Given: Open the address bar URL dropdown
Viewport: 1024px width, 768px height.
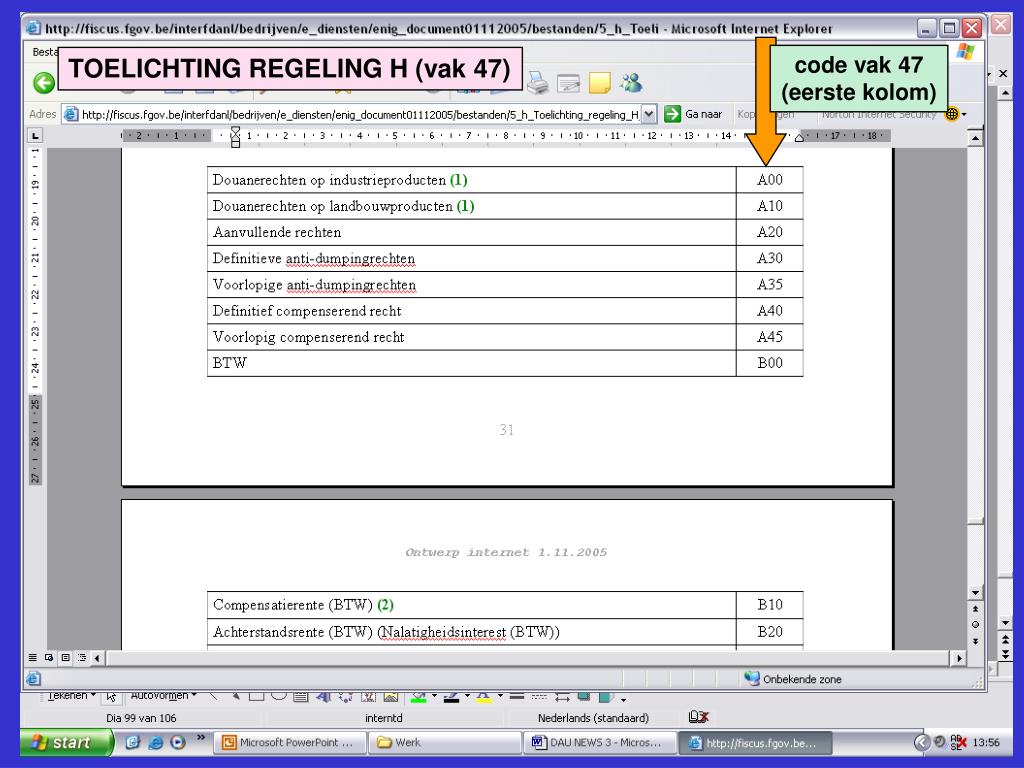Looking at the screenshot, I should pos(648,114).
